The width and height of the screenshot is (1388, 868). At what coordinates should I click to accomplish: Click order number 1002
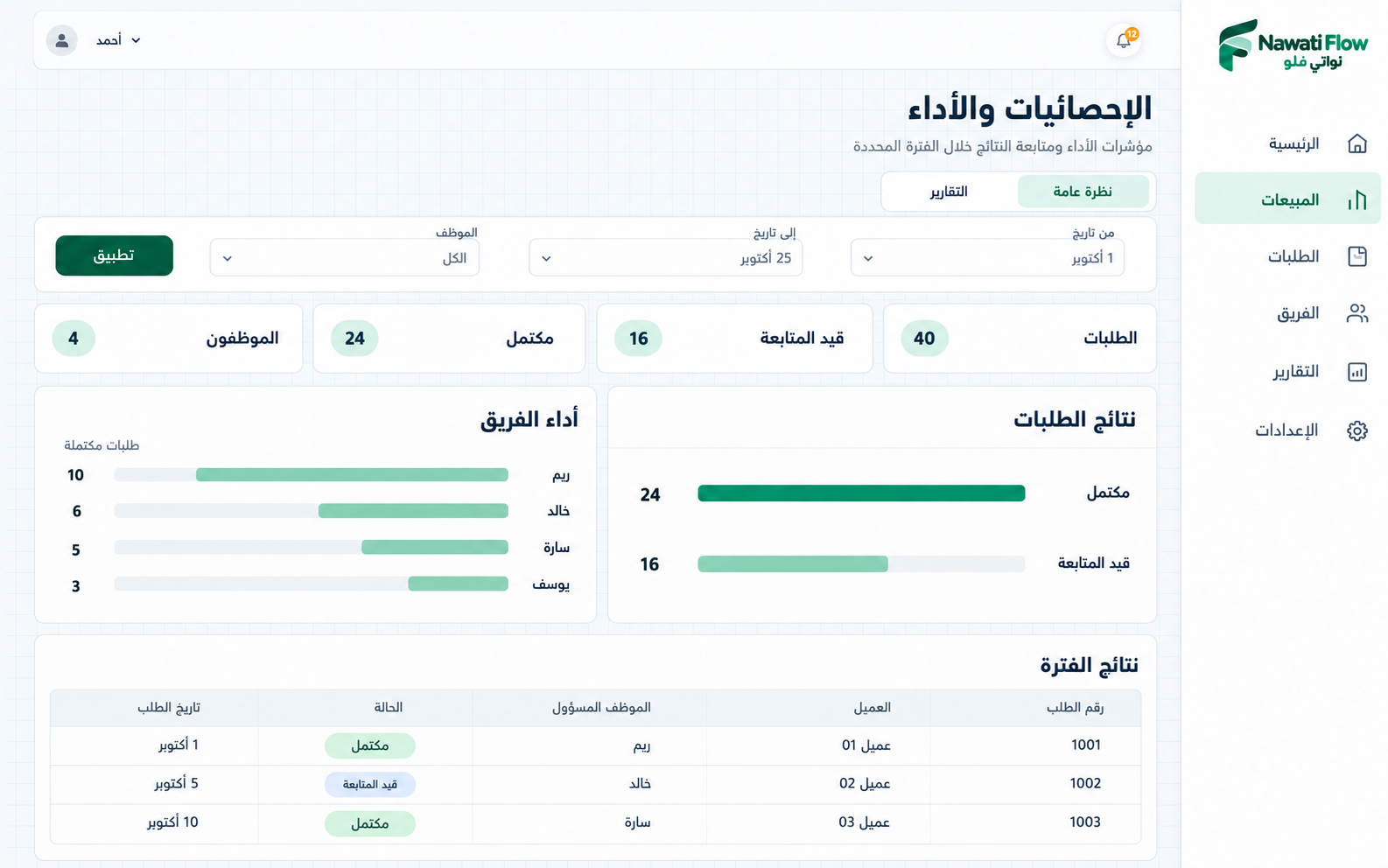(x=1085, y=783)
